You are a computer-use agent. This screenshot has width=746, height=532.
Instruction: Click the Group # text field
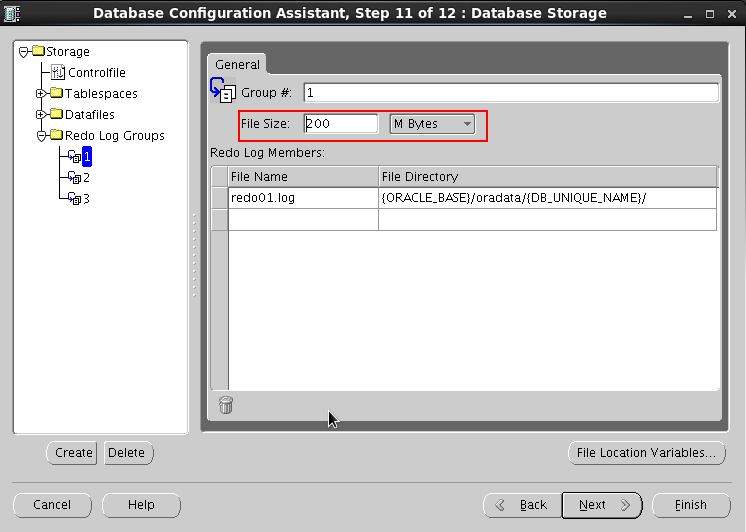[510, 93]
